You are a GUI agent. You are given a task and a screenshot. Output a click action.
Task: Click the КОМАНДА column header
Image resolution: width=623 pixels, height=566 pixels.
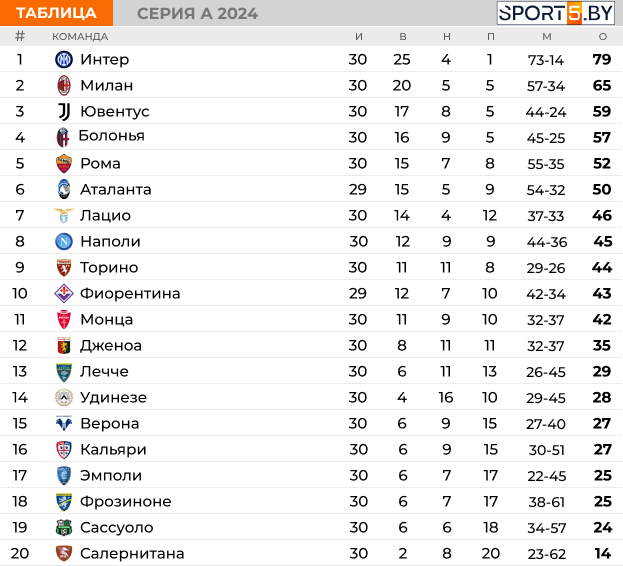[x=80, y=36]
